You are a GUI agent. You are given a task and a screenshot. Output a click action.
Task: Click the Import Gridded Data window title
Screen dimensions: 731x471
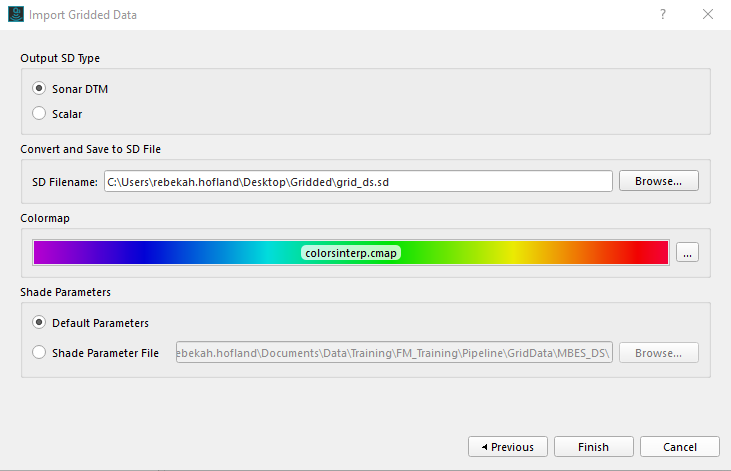pyautogui.click(x=83, y=15)
